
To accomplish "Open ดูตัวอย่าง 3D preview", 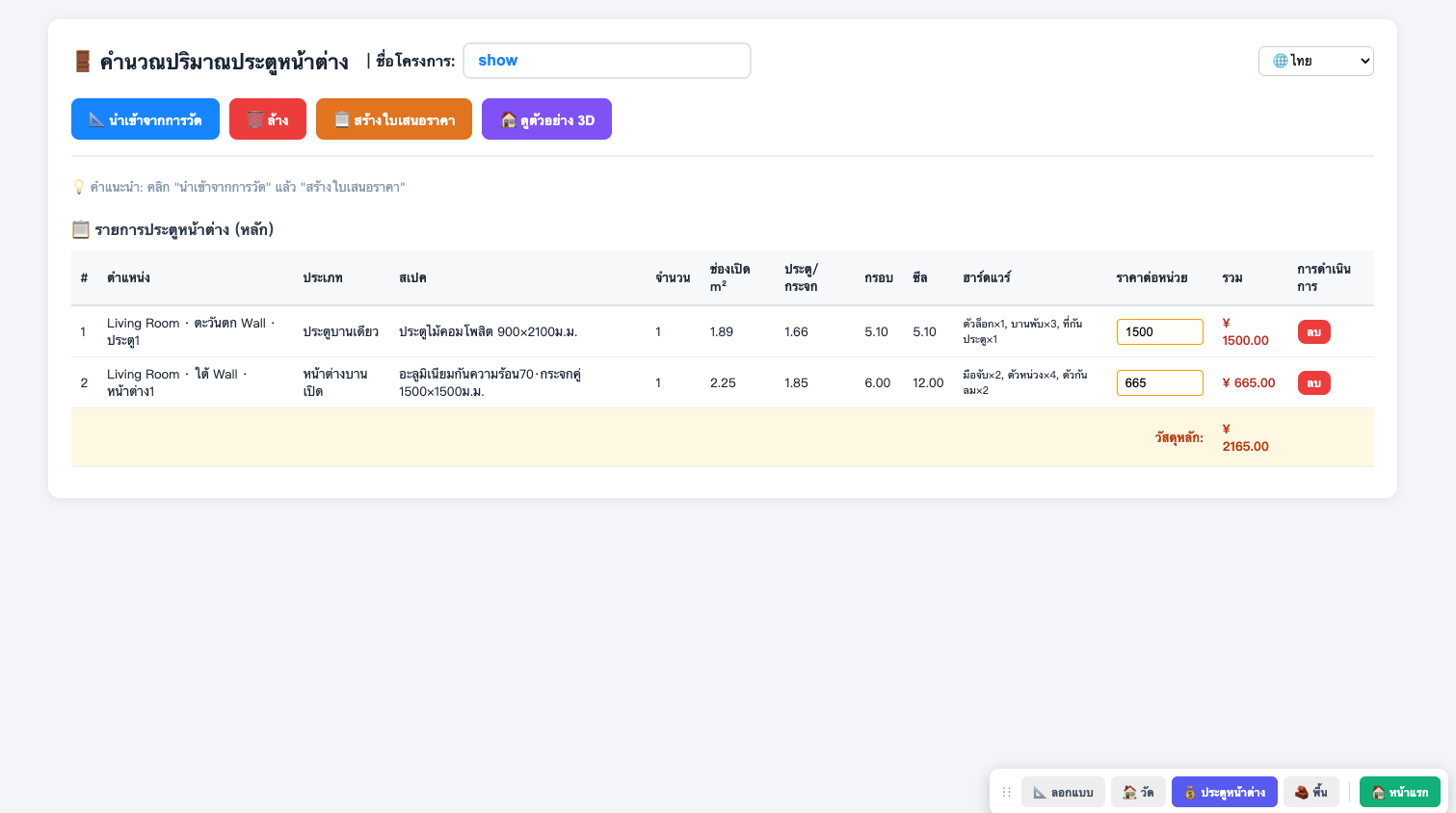I will point(546,119).
